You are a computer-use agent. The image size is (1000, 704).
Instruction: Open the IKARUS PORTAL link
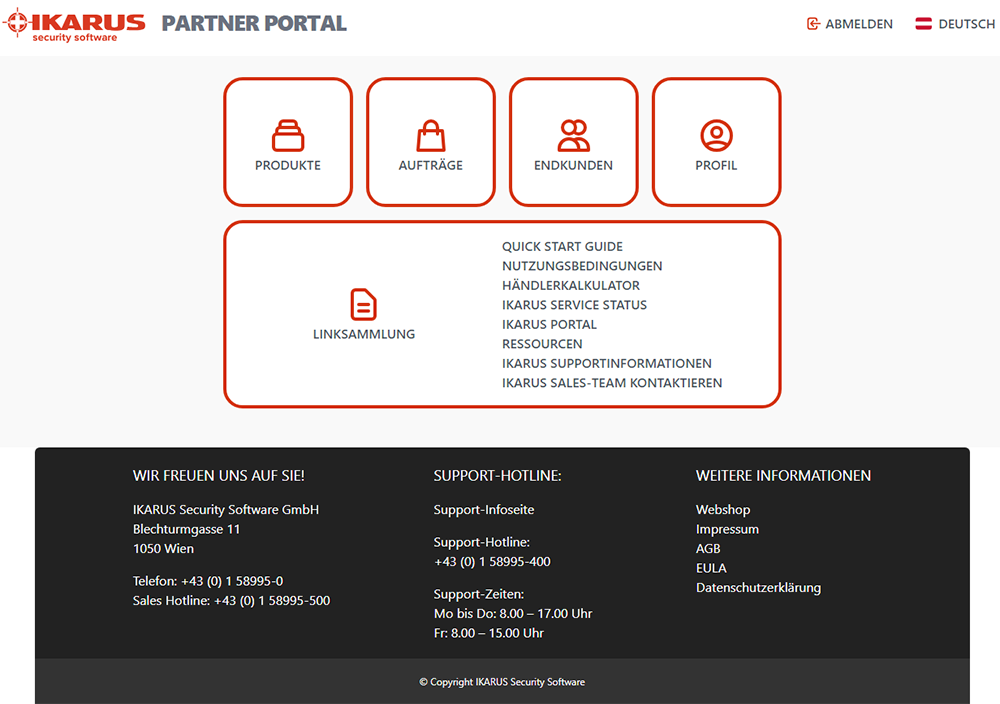tap(549, 325)
